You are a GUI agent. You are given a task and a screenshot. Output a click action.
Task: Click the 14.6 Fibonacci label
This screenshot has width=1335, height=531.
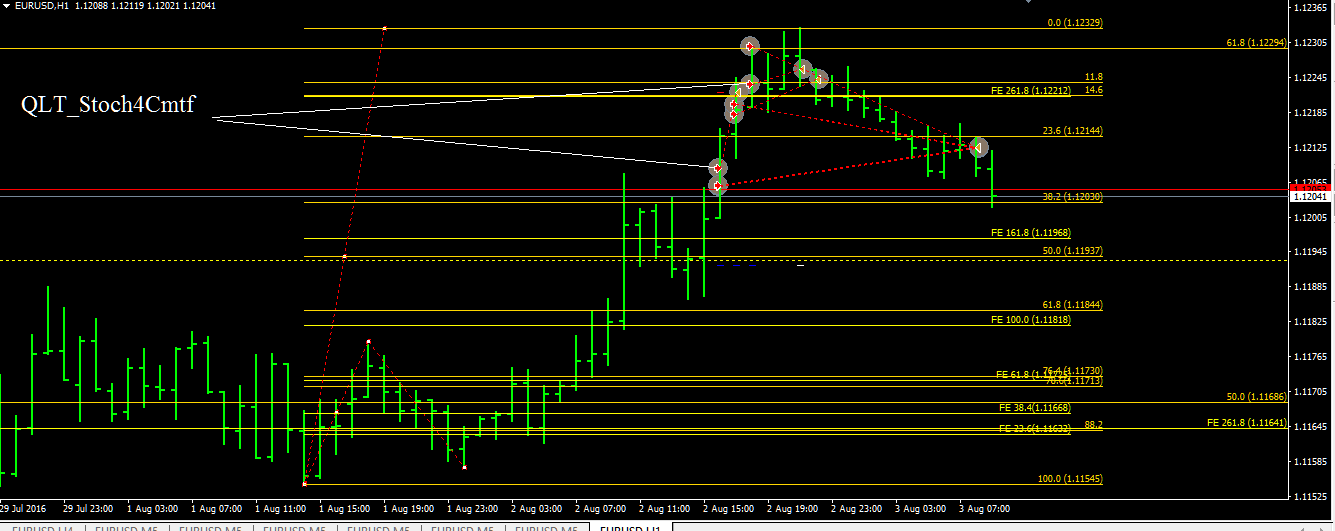1094,90
